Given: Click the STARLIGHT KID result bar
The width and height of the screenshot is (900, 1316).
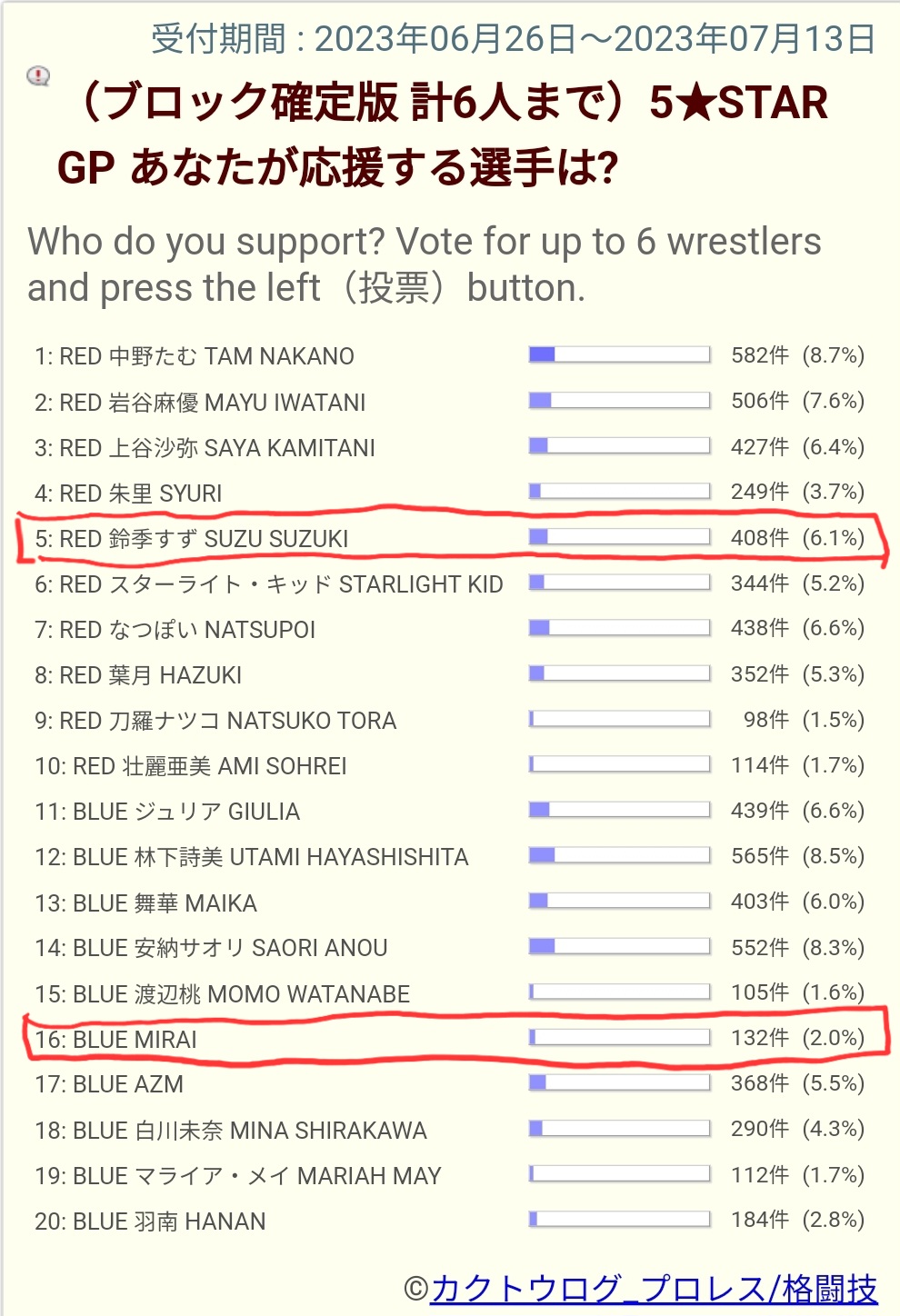Looking at the screenshot, I should [619, 583].
